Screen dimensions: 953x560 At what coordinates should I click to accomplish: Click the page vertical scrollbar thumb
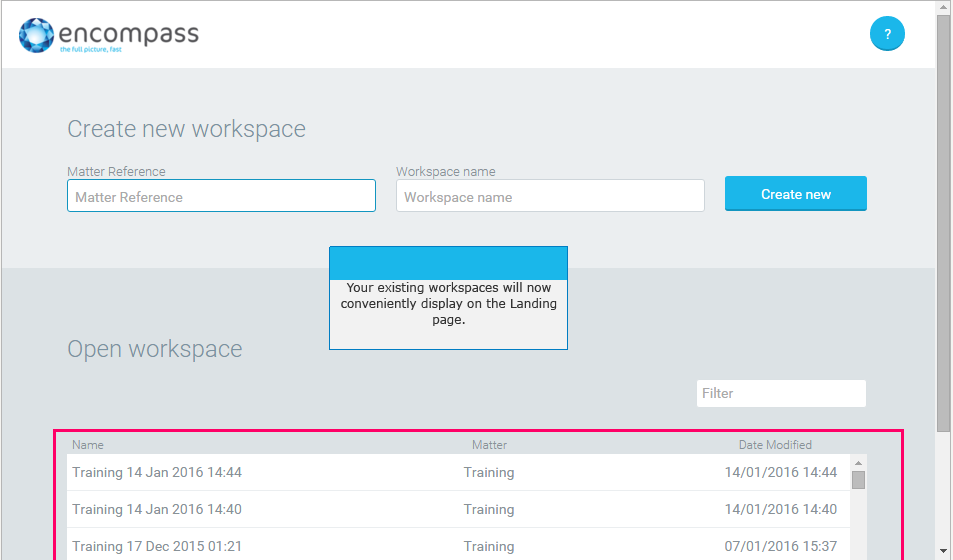click(x=943, y=223)
